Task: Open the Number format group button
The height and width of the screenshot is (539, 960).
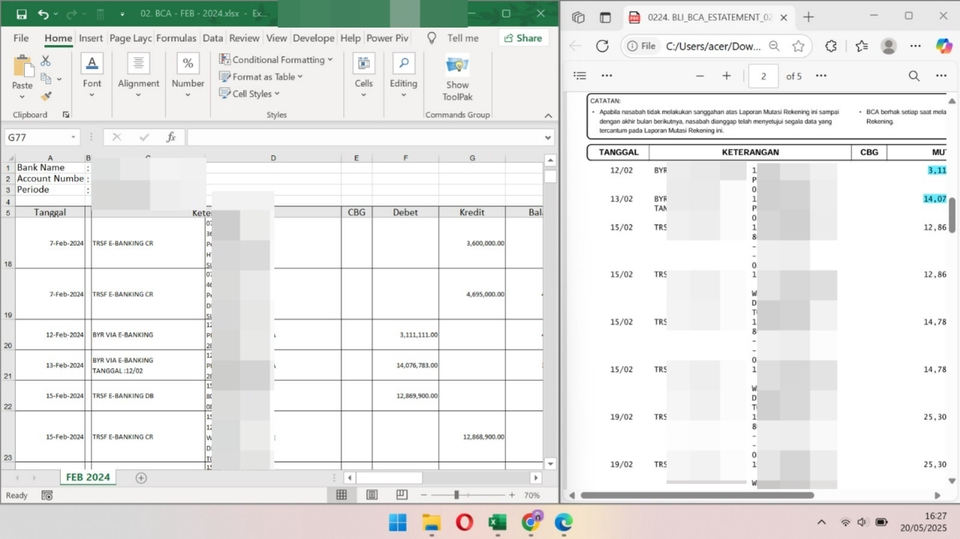Action: point(187,75)
